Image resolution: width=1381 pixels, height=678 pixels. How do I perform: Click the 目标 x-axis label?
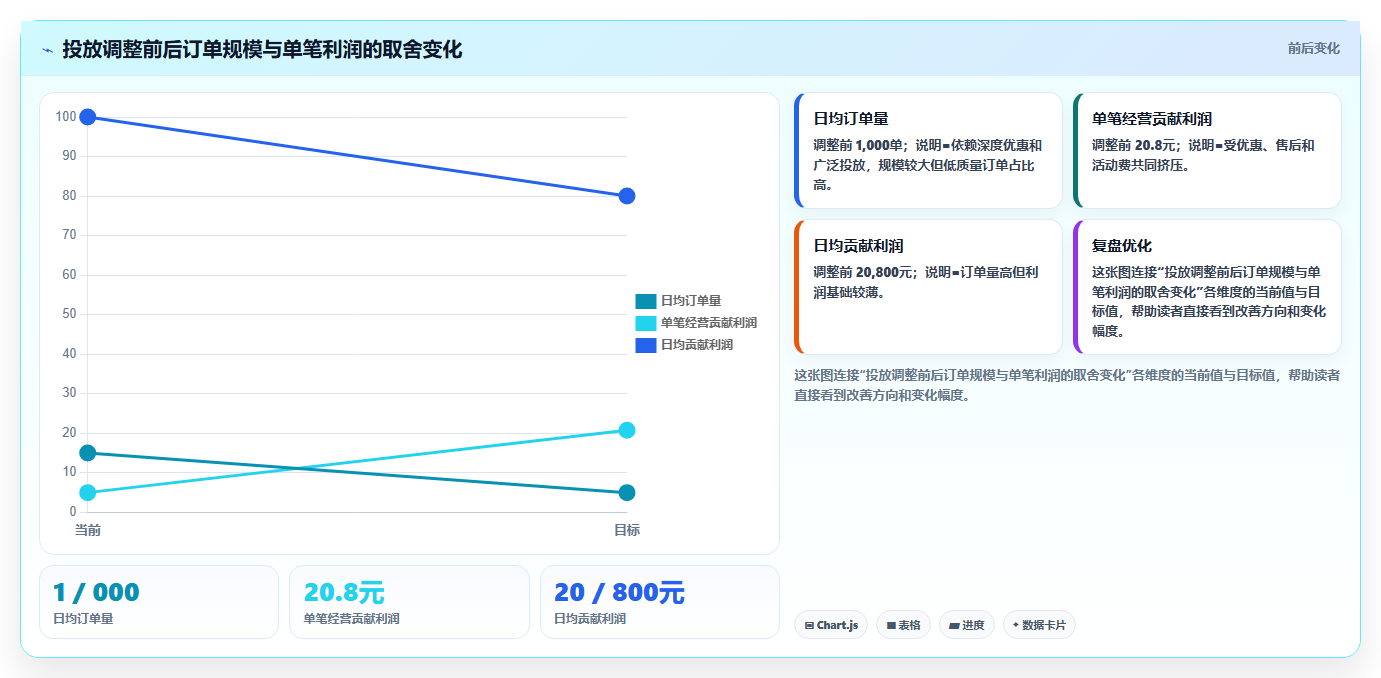[x=627, y=530]
